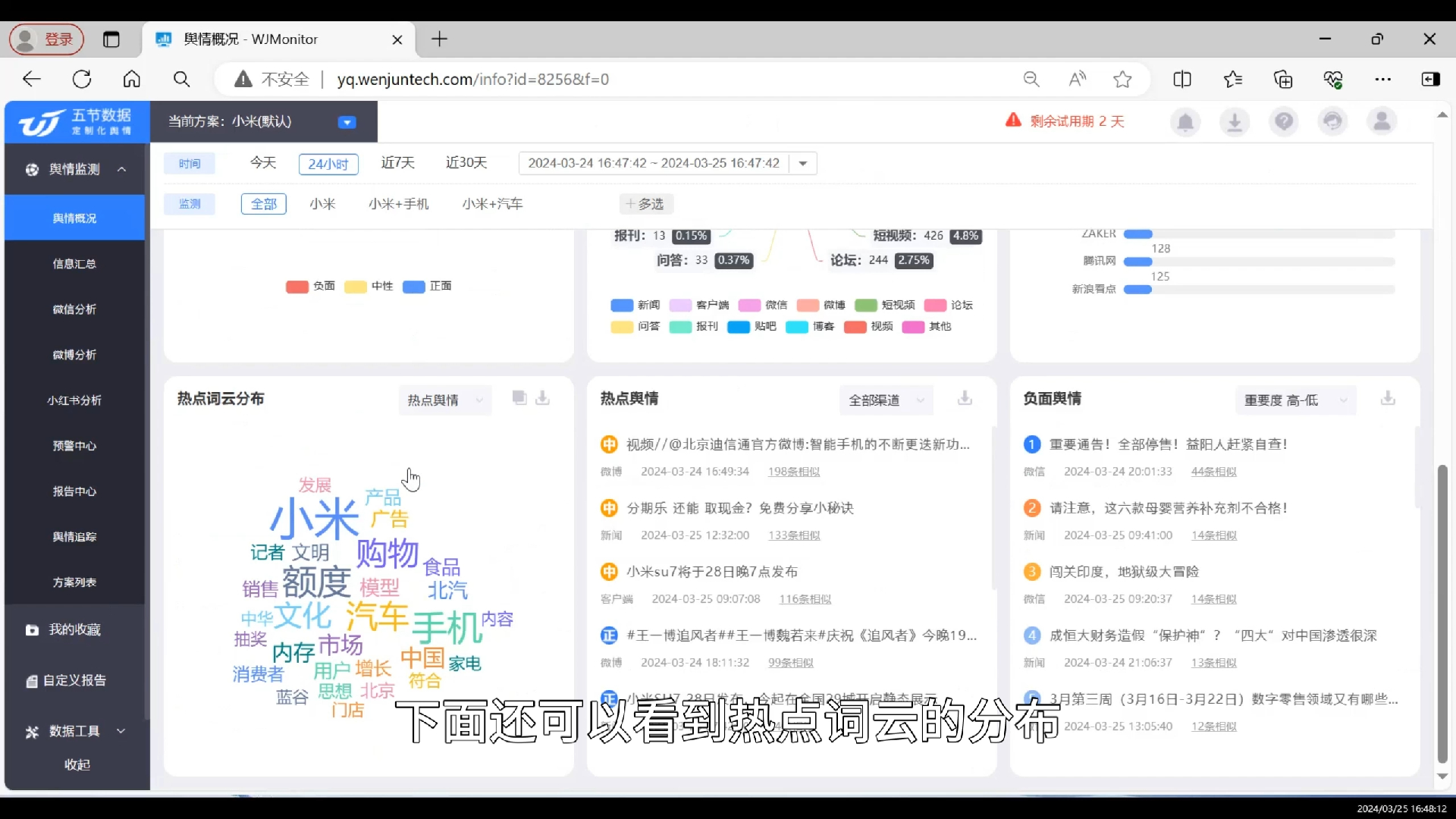Go to browser home page icon
The width and height of the screenshot is (1456, 819).
coord(132,79)
